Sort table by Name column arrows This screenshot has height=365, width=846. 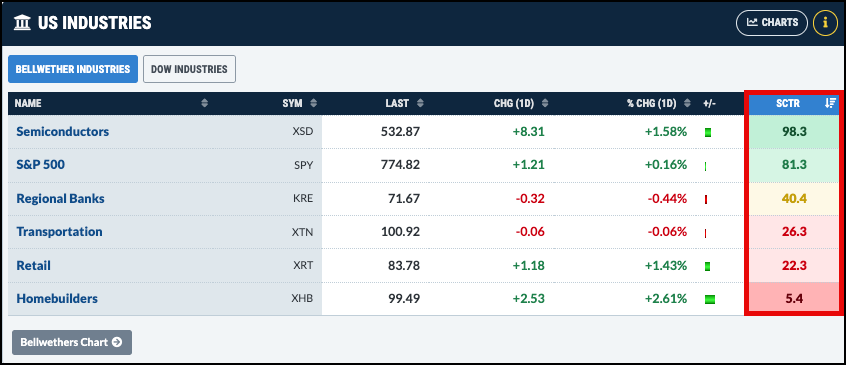click(x=204, y=104)
